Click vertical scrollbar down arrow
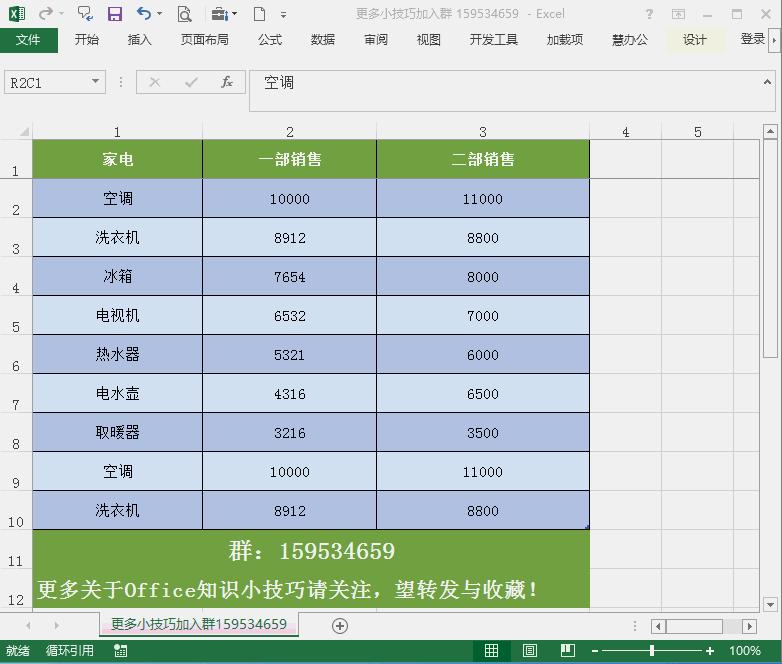The height and width of the screenshot is (664, 782). click(x=770, y=605)
